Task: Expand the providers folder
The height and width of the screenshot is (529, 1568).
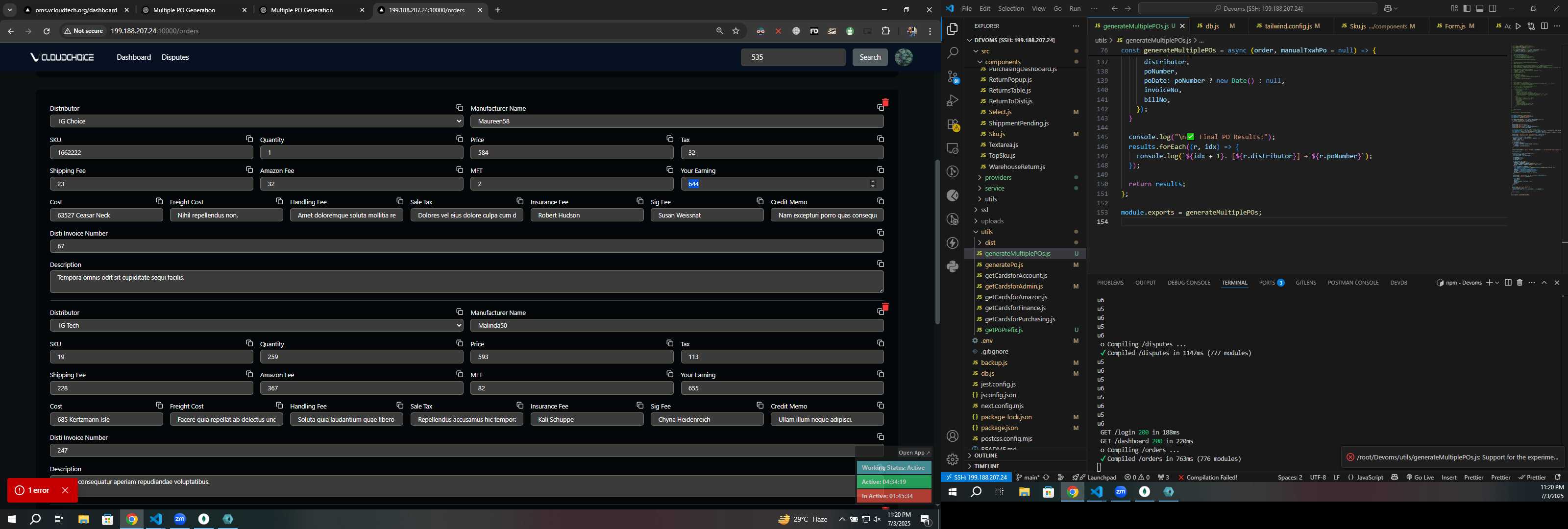Action: point(998,177)
